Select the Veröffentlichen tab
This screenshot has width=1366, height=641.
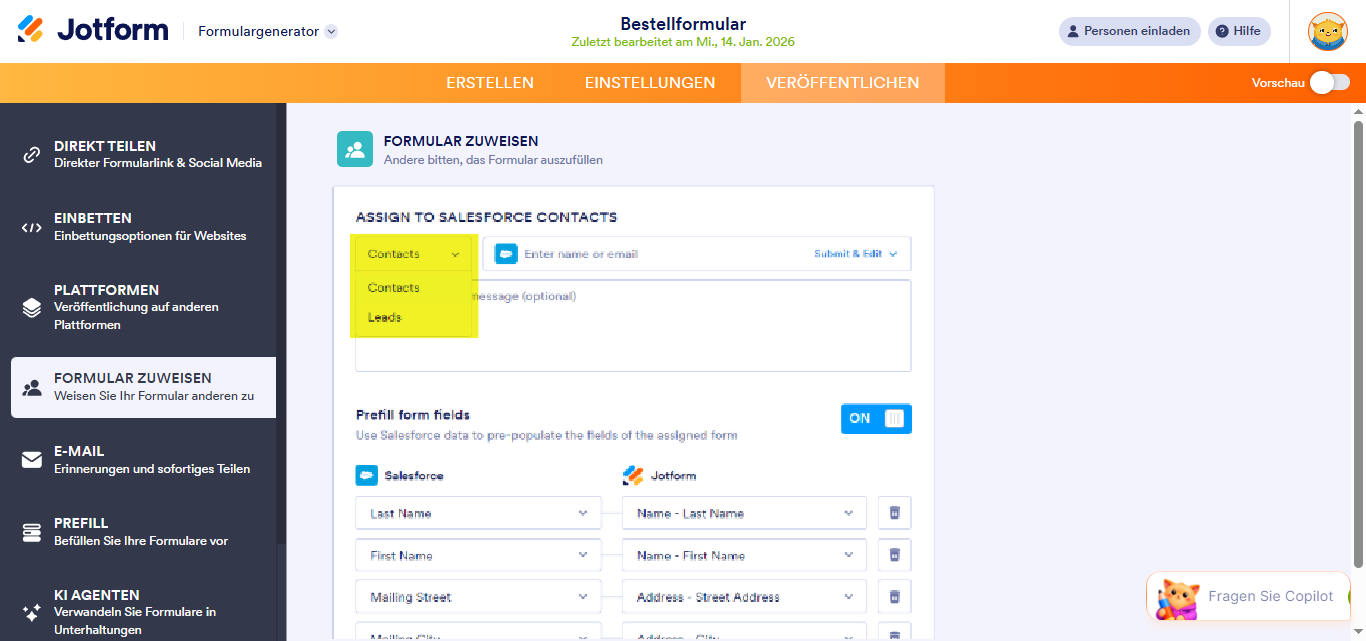[x=843, y=83]
